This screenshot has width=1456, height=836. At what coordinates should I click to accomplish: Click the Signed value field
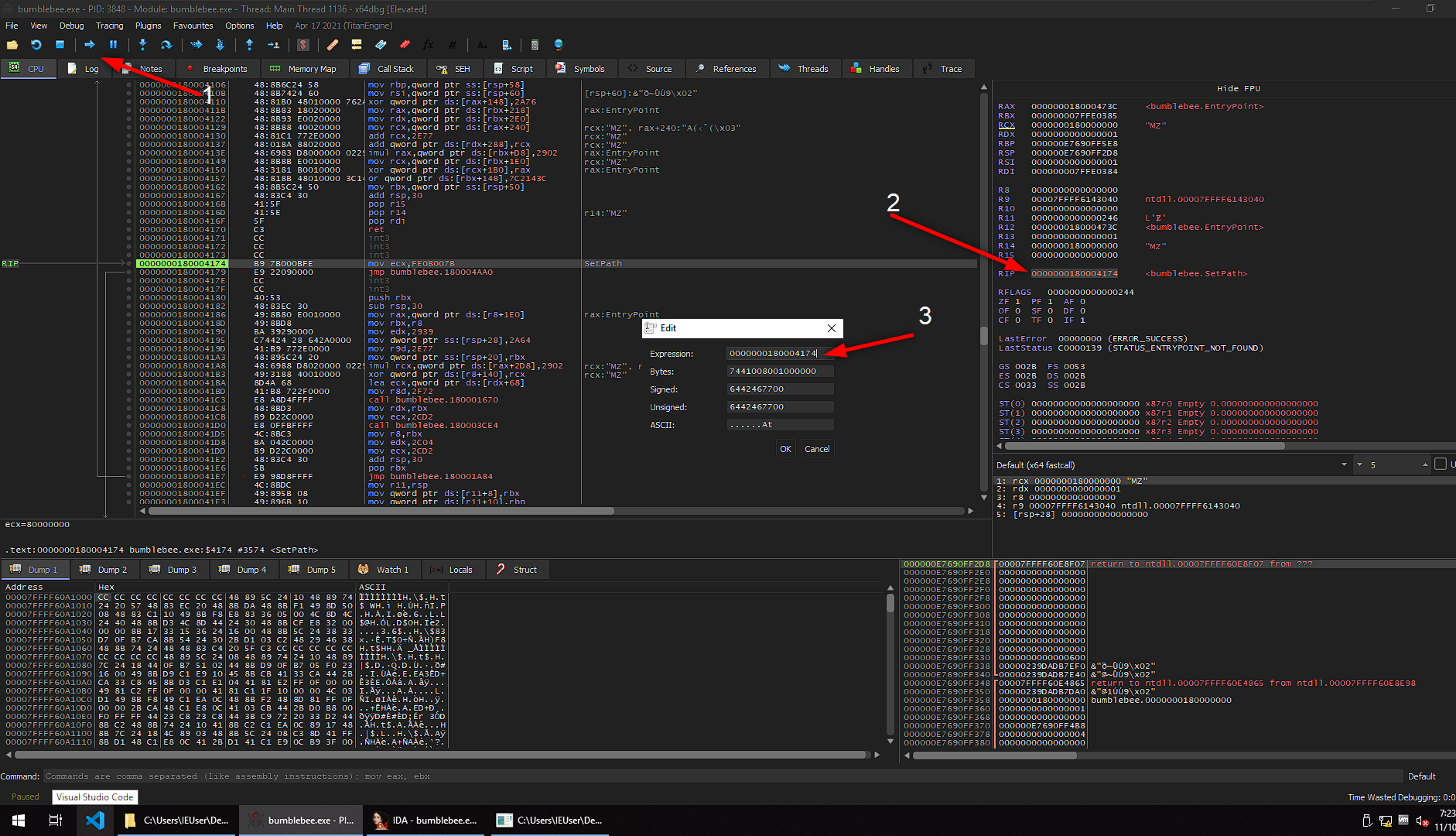781,389
